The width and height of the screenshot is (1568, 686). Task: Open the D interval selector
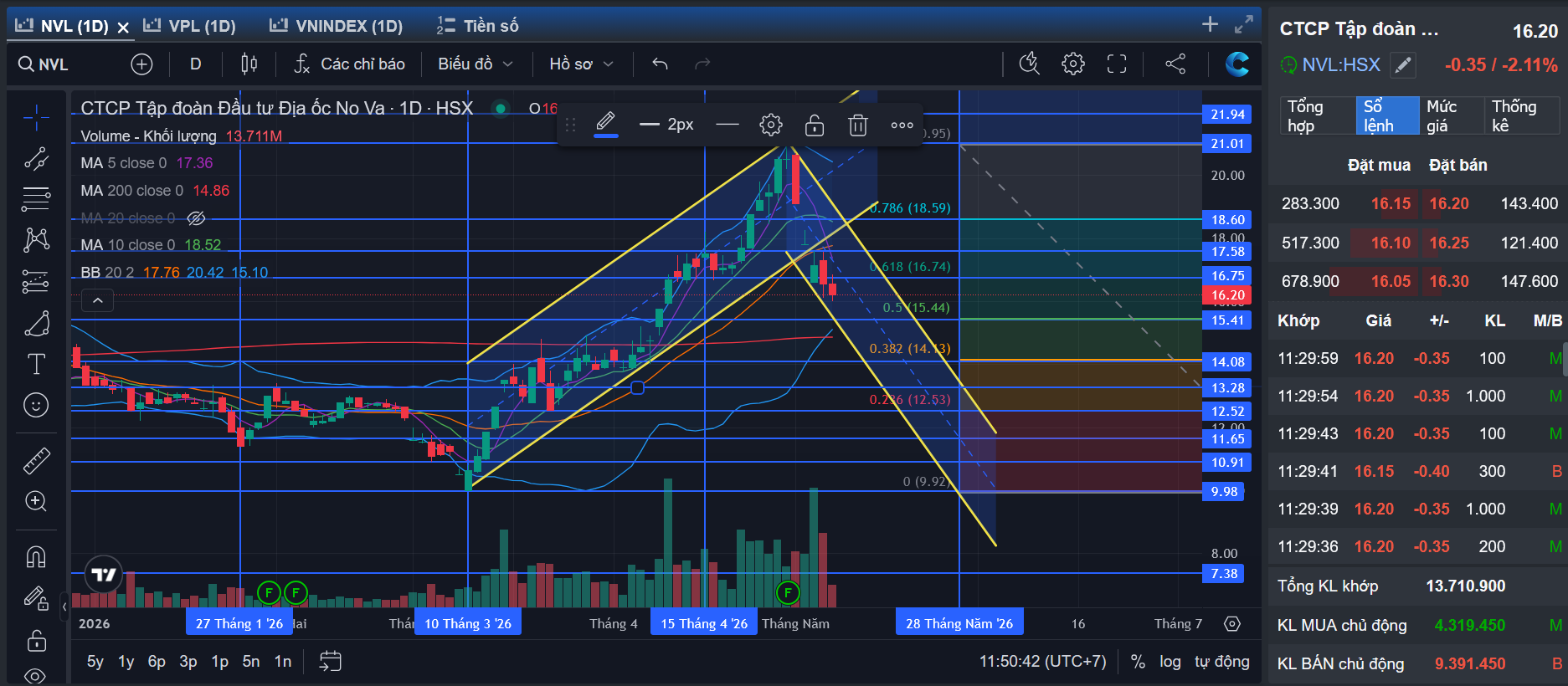pos(196,64)
